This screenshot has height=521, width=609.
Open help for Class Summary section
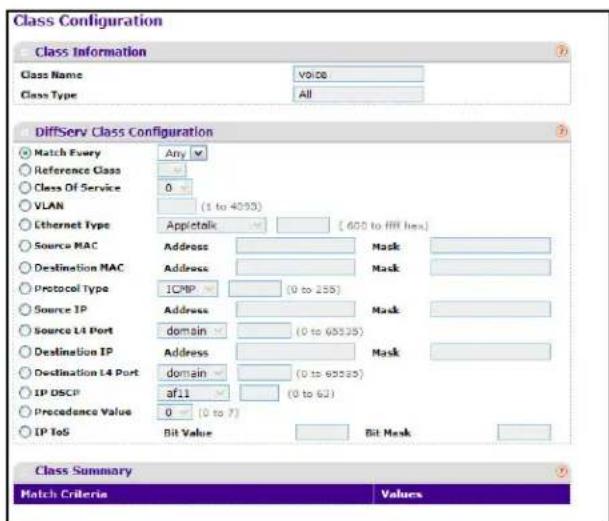coord(562,471)
